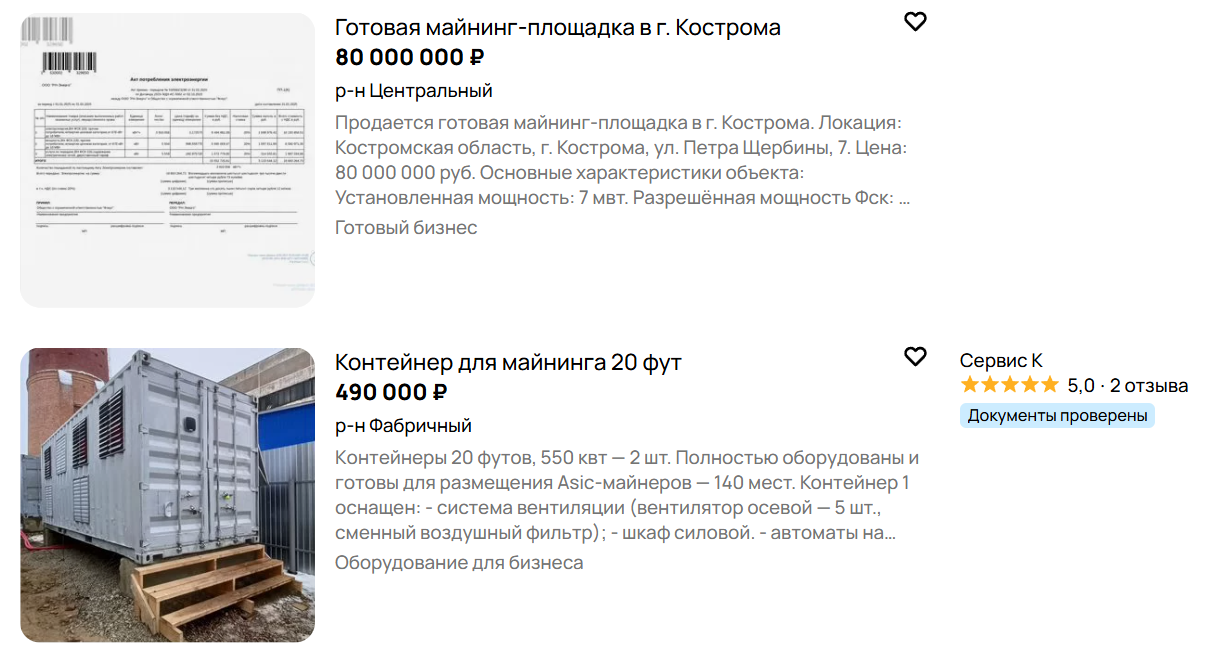
Task: Filter by район Фабричный
Action: [x=403, y=424]
